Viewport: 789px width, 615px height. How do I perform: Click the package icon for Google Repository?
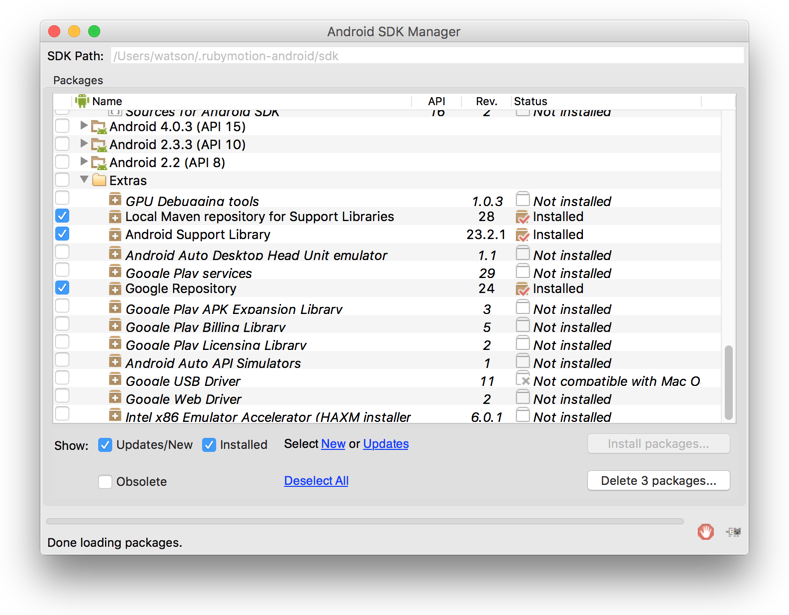coord(115,289)
